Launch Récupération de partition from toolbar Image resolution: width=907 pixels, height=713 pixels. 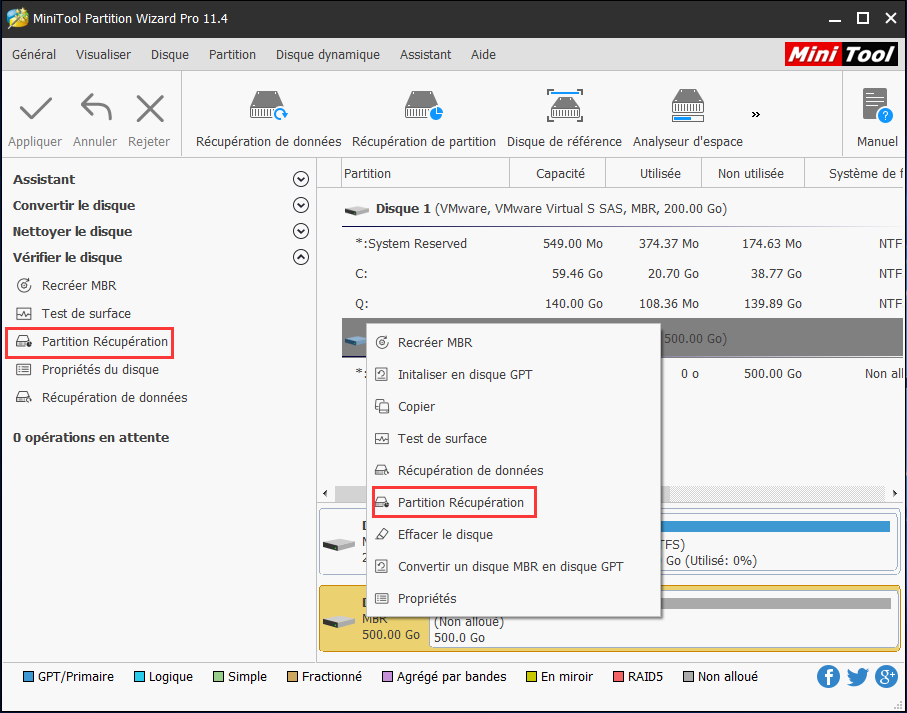(423, 119)
